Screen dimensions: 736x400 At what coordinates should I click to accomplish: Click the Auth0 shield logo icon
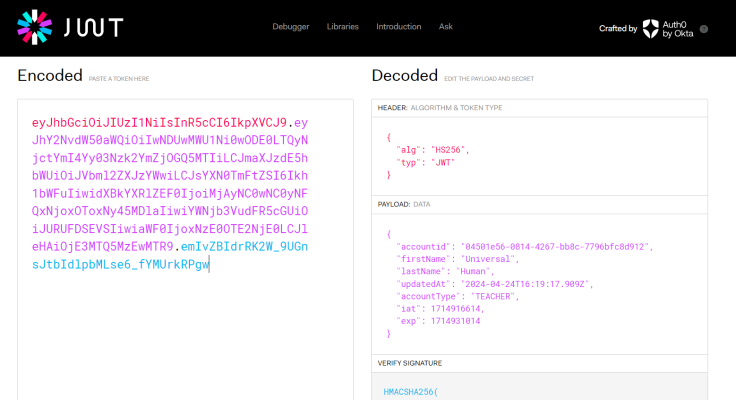tap(651, 29)
